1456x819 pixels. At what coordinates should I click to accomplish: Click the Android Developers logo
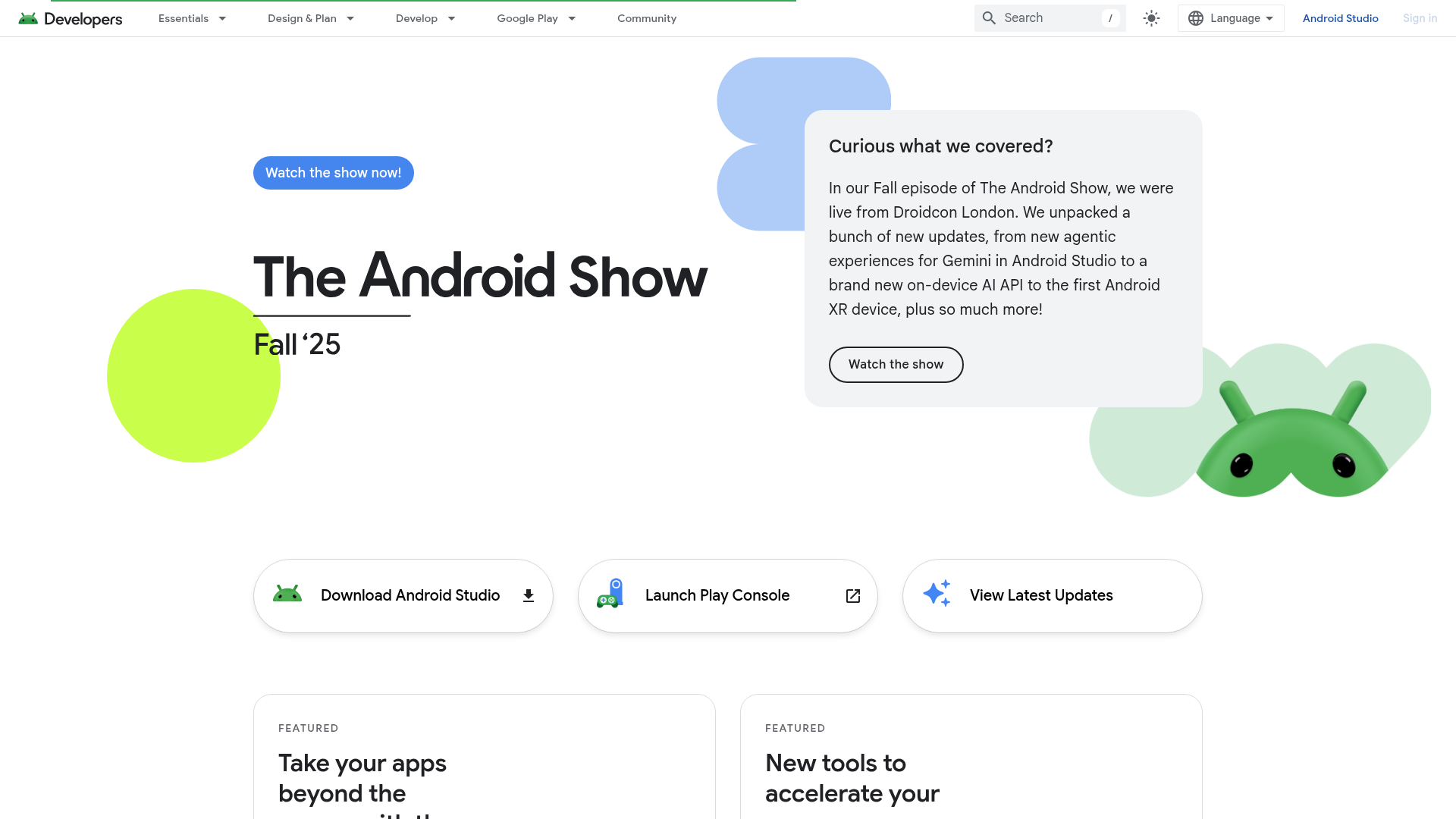pos(68,18)
